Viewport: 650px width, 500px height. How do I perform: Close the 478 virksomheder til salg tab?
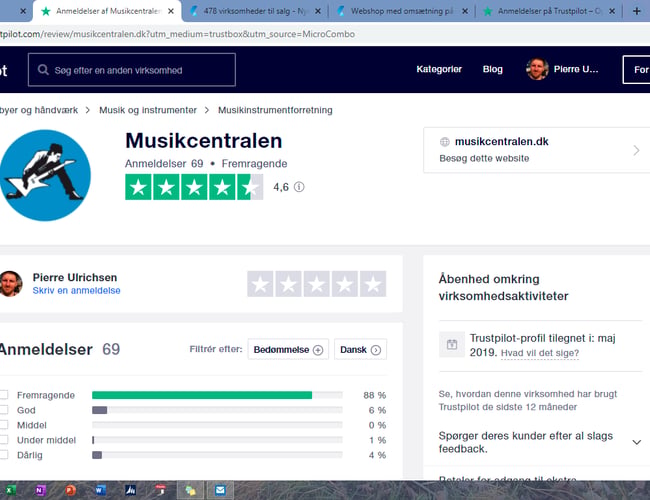[318, 11]
